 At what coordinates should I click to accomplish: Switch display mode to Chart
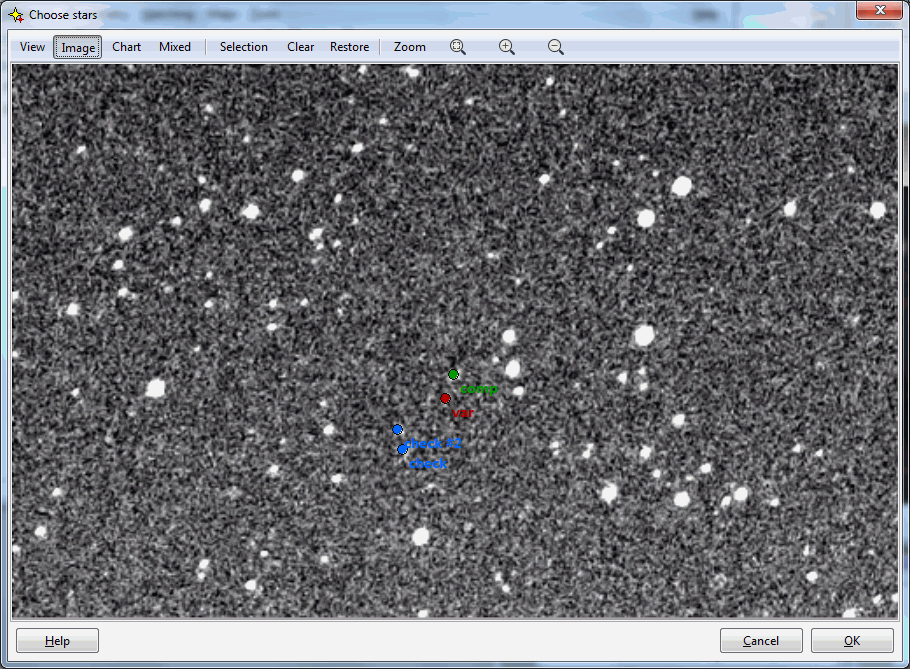click(127, 47)
